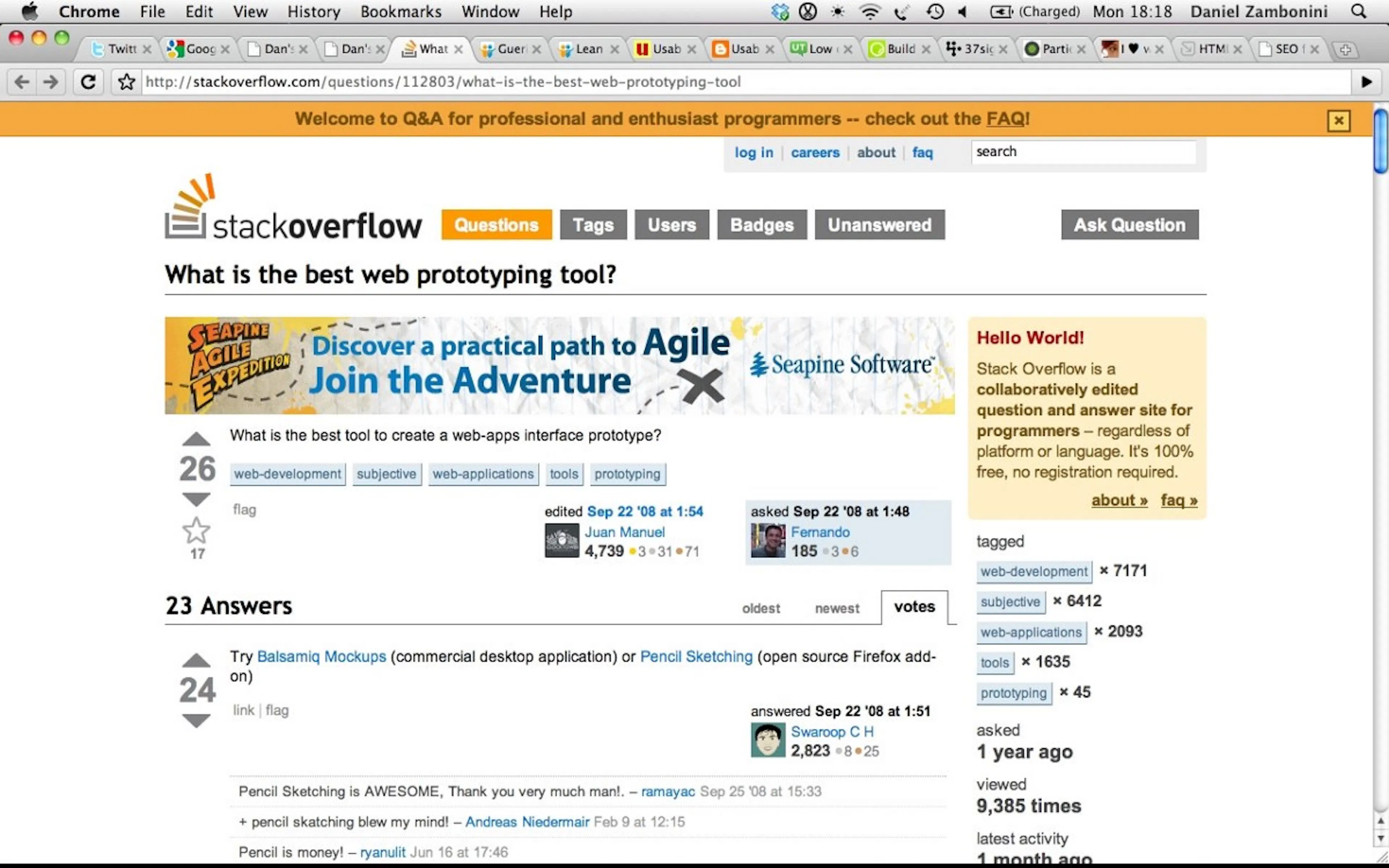The height and width of the screenshot is (868, 1389).
Task: Sort answers by newest tab
Action: coord(837,608)
